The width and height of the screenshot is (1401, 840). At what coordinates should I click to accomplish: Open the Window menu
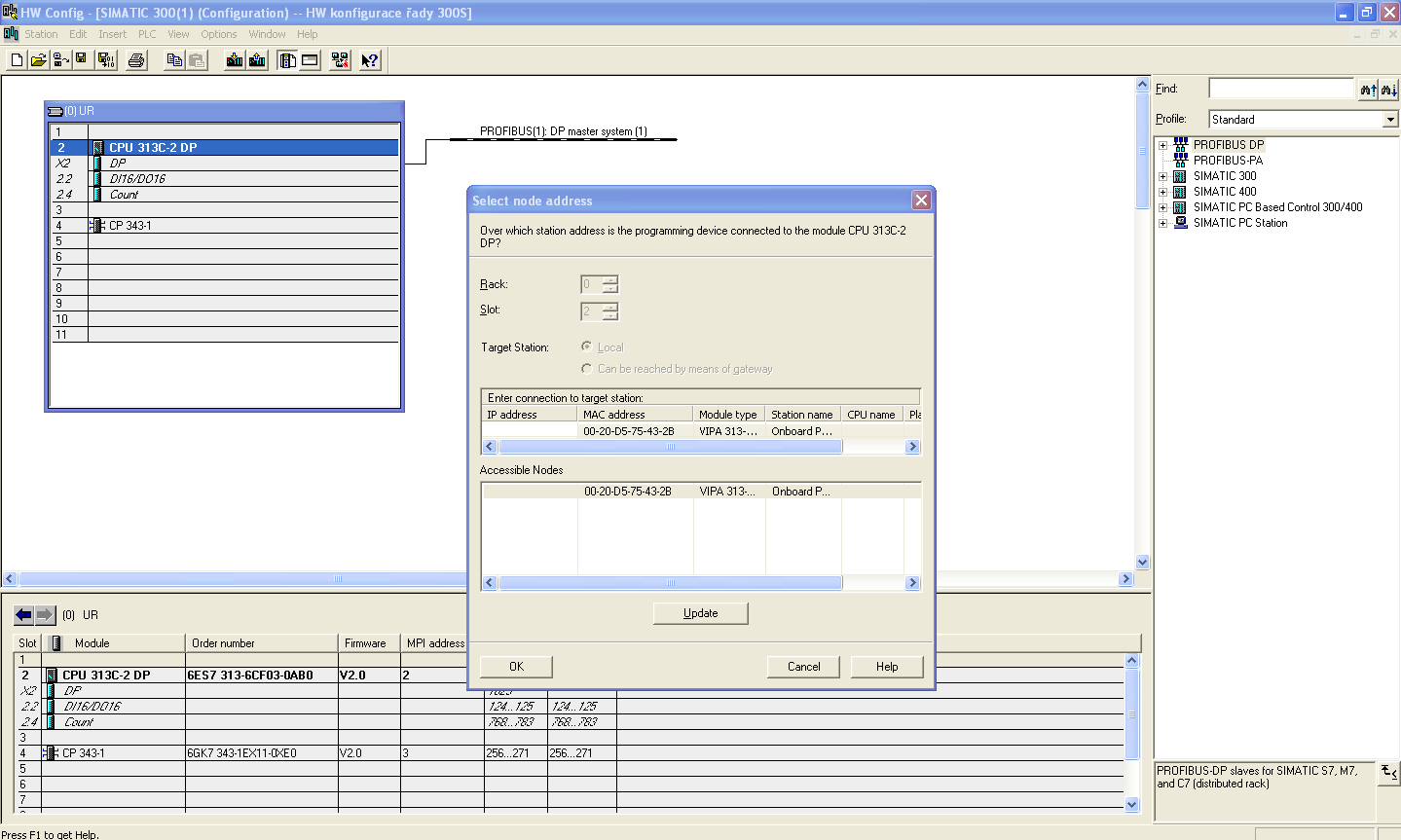267,34
